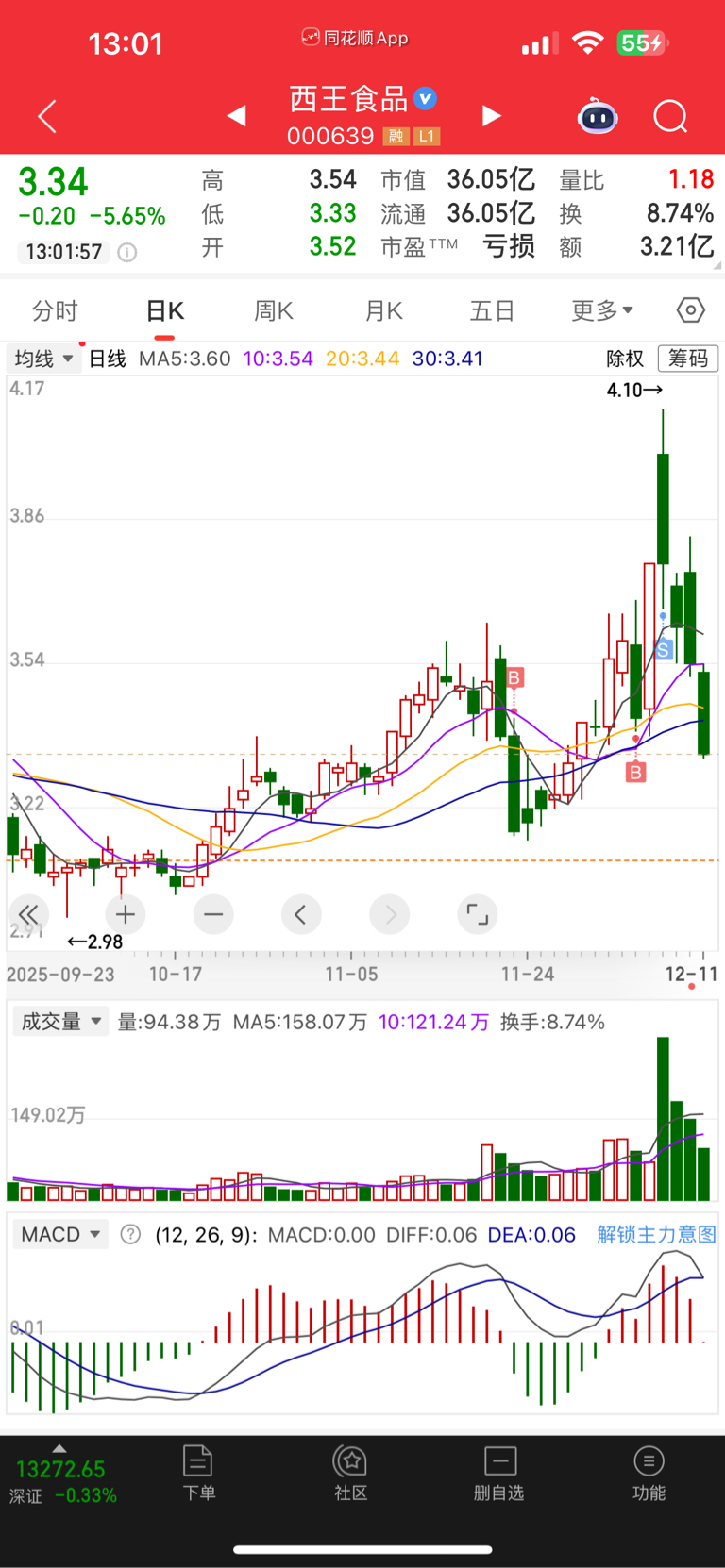Open chart settings hexagon icon
Screen dimensions: 725x1568
pos(691,310)
